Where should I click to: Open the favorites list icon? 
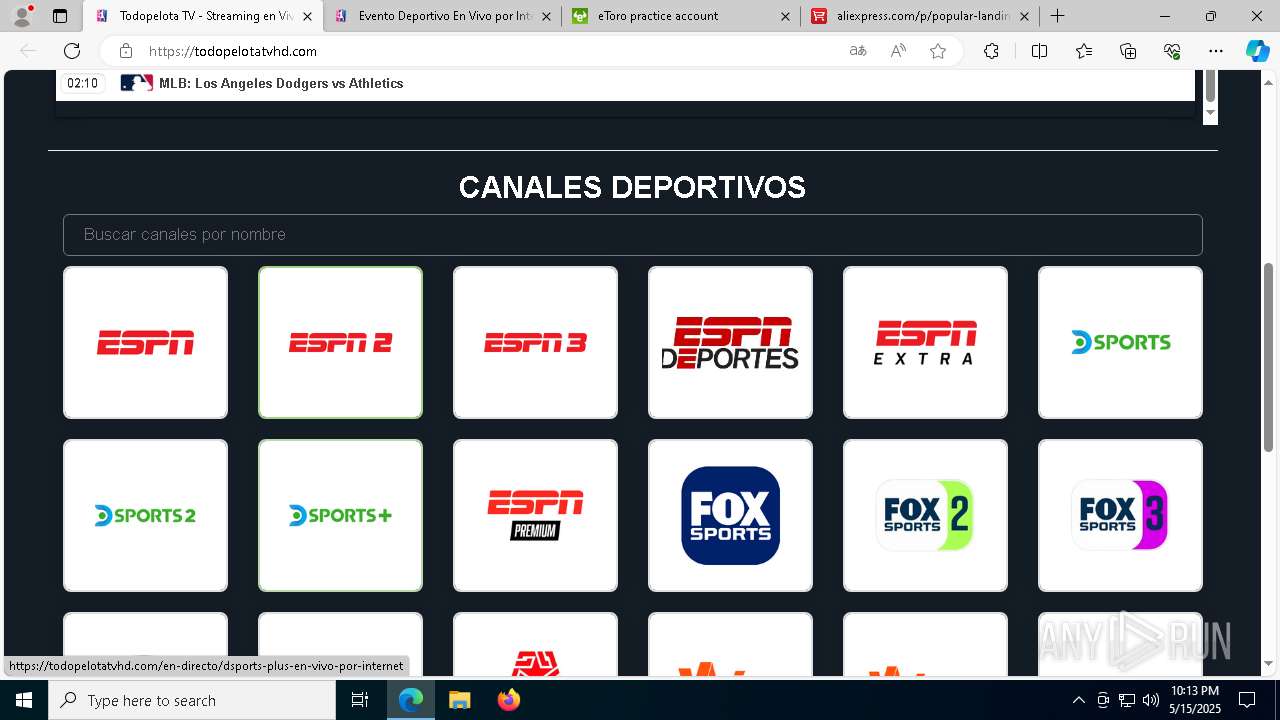[x=1084, y=51]
